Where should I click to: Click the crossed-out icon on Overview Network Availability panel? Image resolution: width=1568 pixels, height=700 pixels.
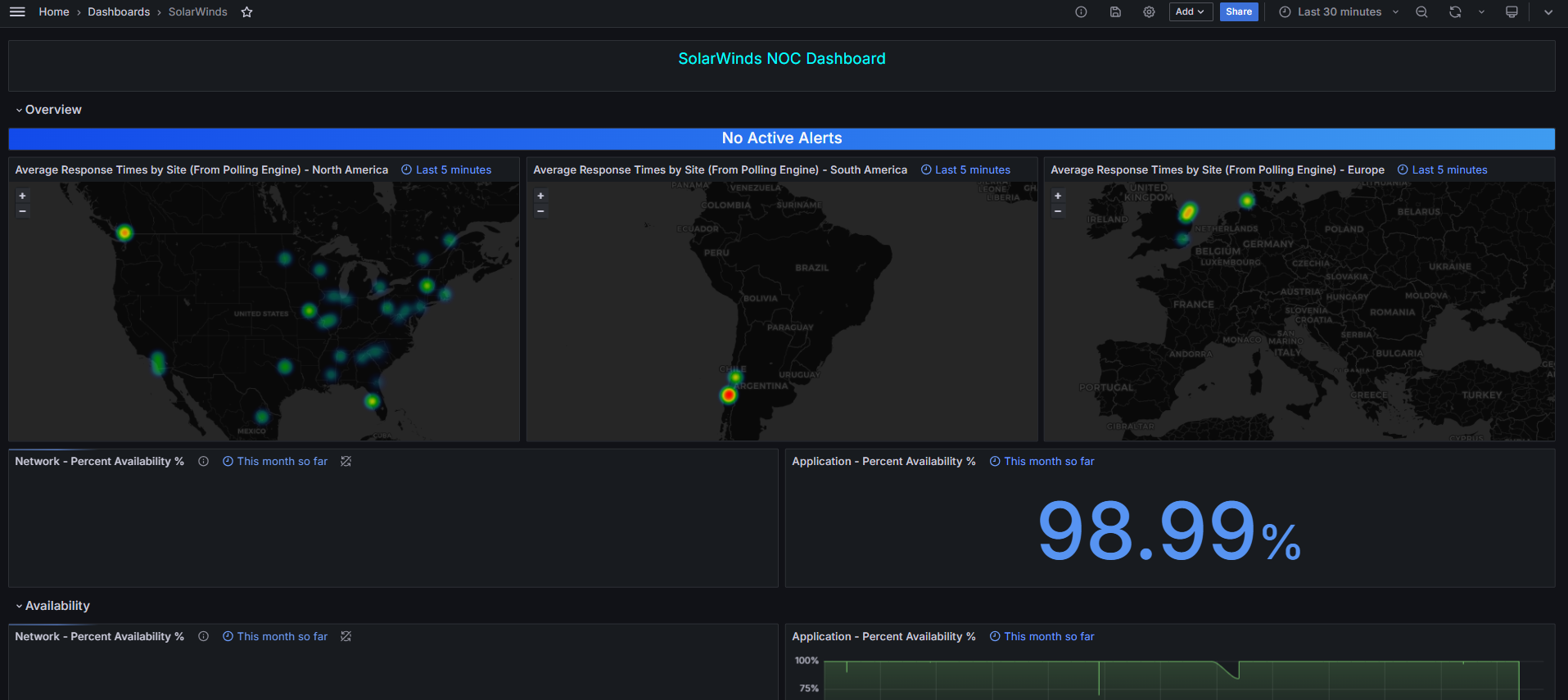point(346,462)
